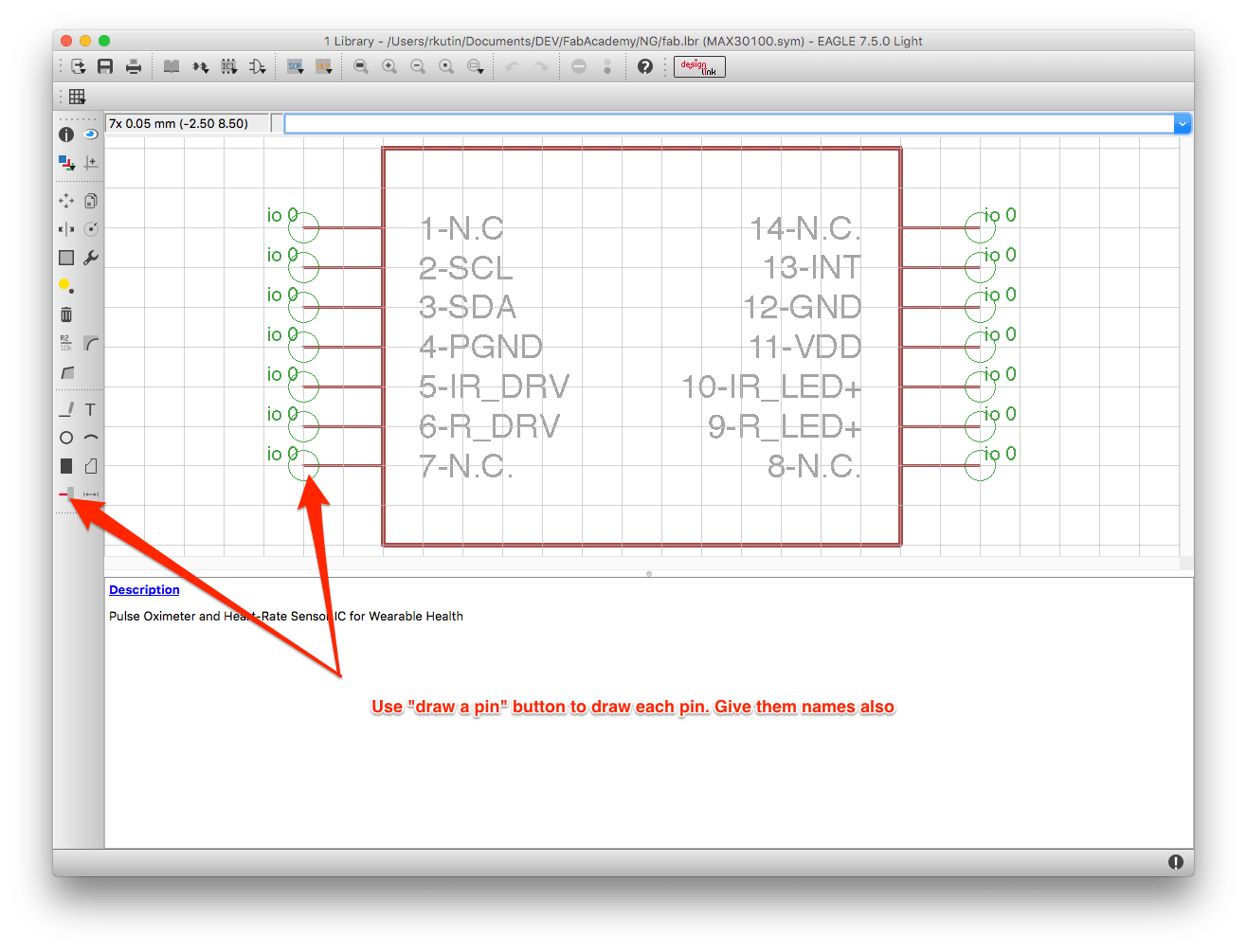
Task: Click the exclamation status icon at bottom right
Action: (1176, 862)
